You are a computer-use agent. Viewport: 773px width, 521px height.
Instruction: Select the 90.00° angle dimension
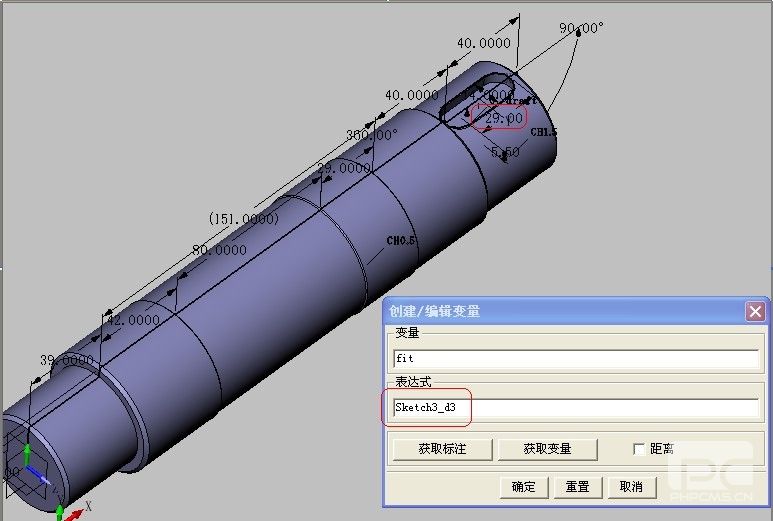click(581, 28)
